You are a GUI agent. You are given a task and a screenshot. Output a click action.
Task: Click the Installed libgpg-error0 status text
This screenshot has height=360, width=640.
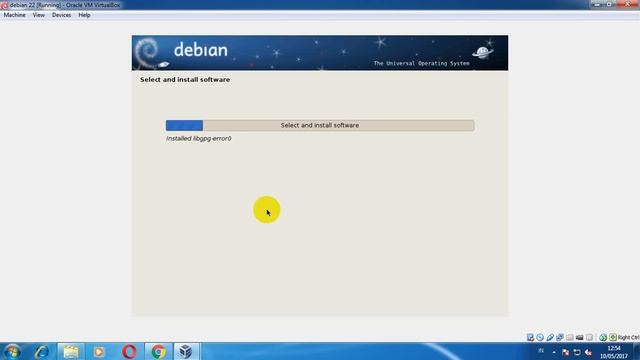tap(198, 138)
